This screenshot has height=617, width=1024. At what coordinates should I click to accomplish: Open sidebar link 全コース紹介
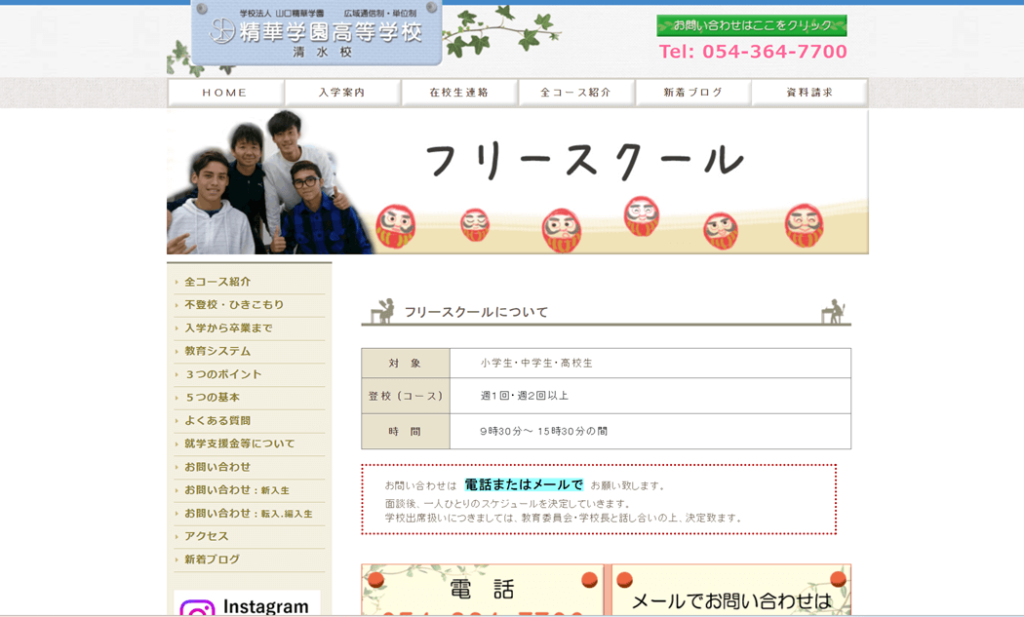(217, 281)
